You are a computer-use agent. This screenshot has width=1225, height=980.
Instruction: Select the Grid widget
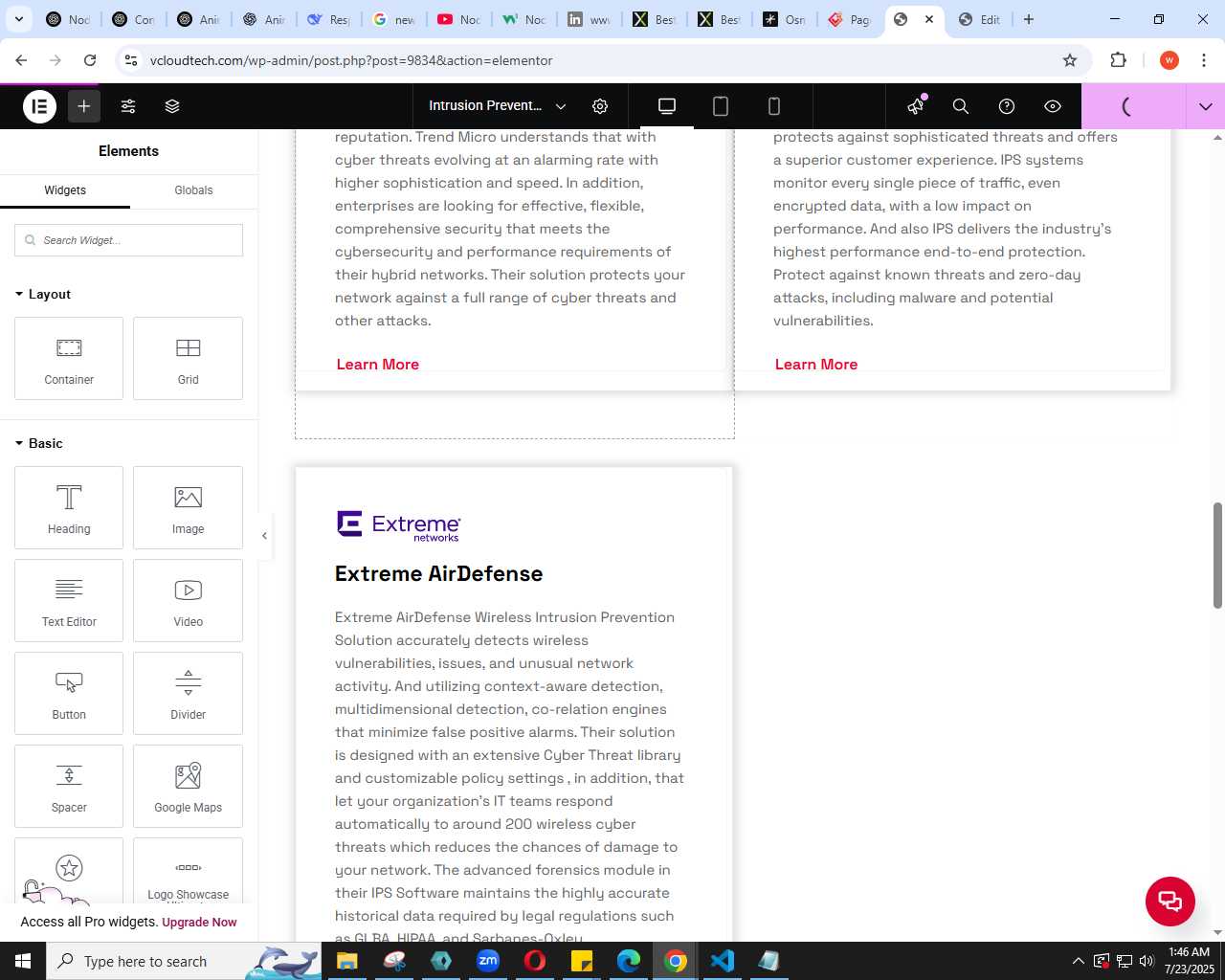[x=188, y=359]
